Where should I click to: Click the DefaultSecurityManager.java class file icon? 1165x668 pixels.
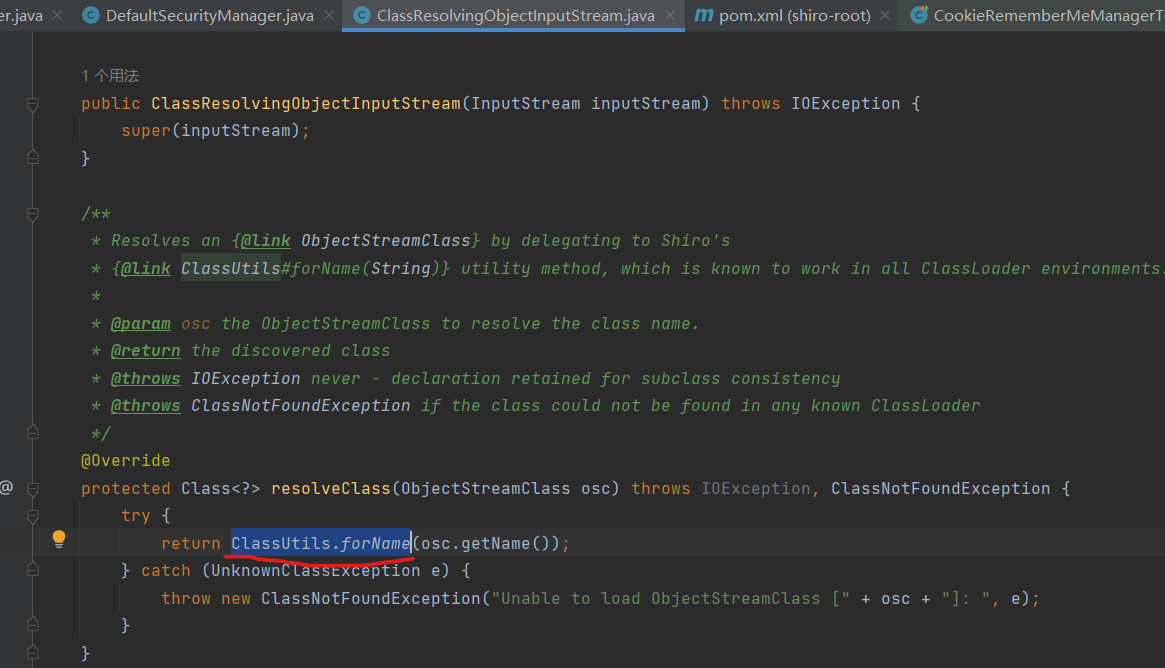(92, 15)
